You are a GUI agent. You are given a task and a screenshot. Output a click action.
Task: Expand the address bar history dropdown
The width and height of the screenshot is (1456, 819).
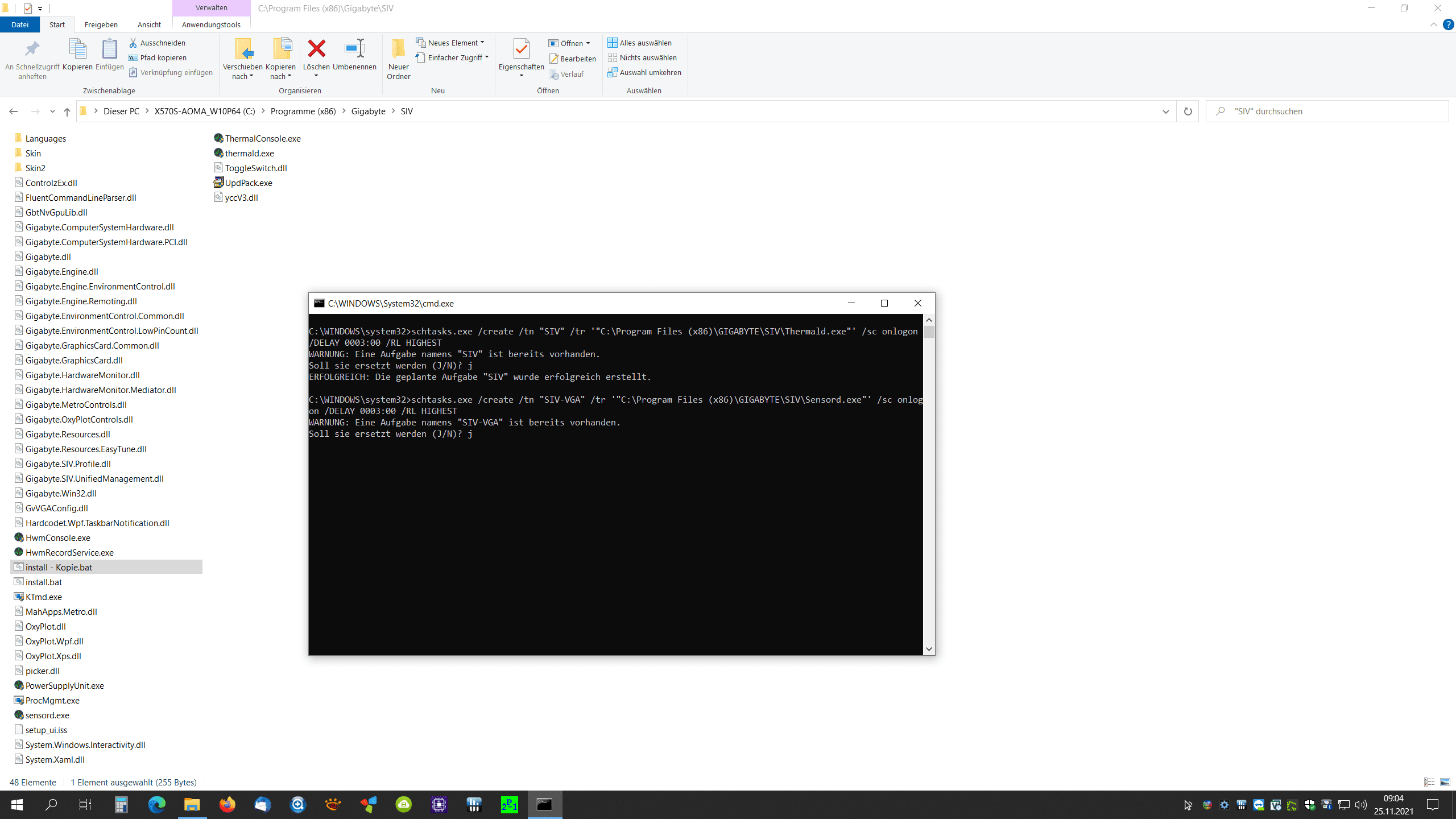pyautogui.click(x=1166, y=111)
